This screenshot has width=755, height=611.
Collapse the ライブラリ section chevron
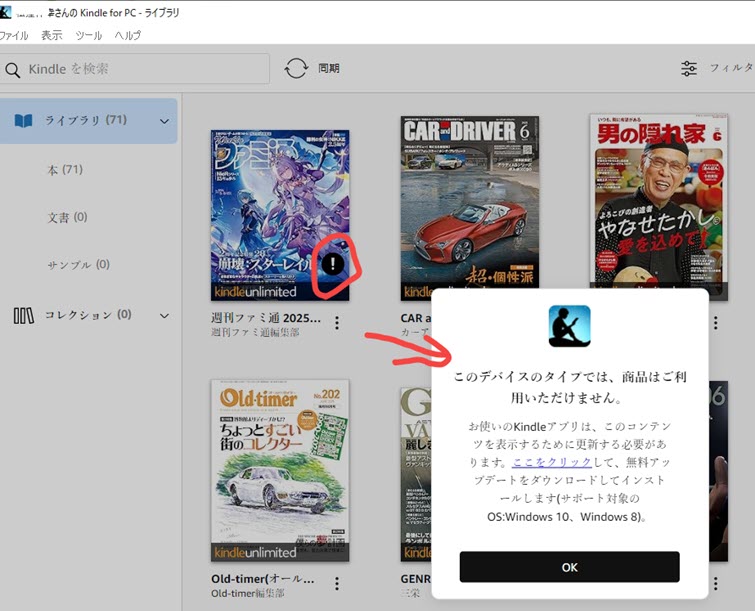coord(164,121)
